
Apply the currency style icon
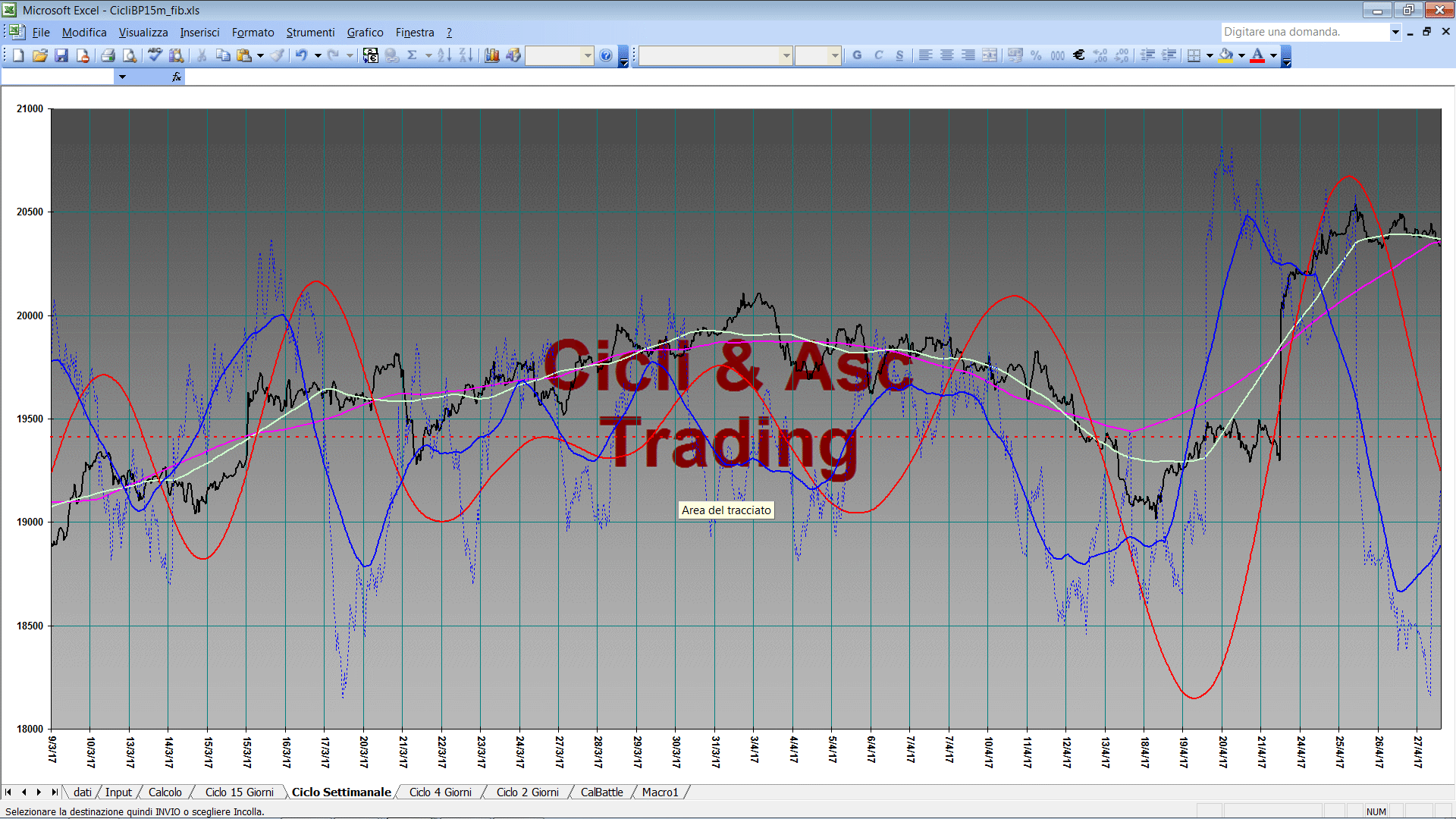point(1015,55)
